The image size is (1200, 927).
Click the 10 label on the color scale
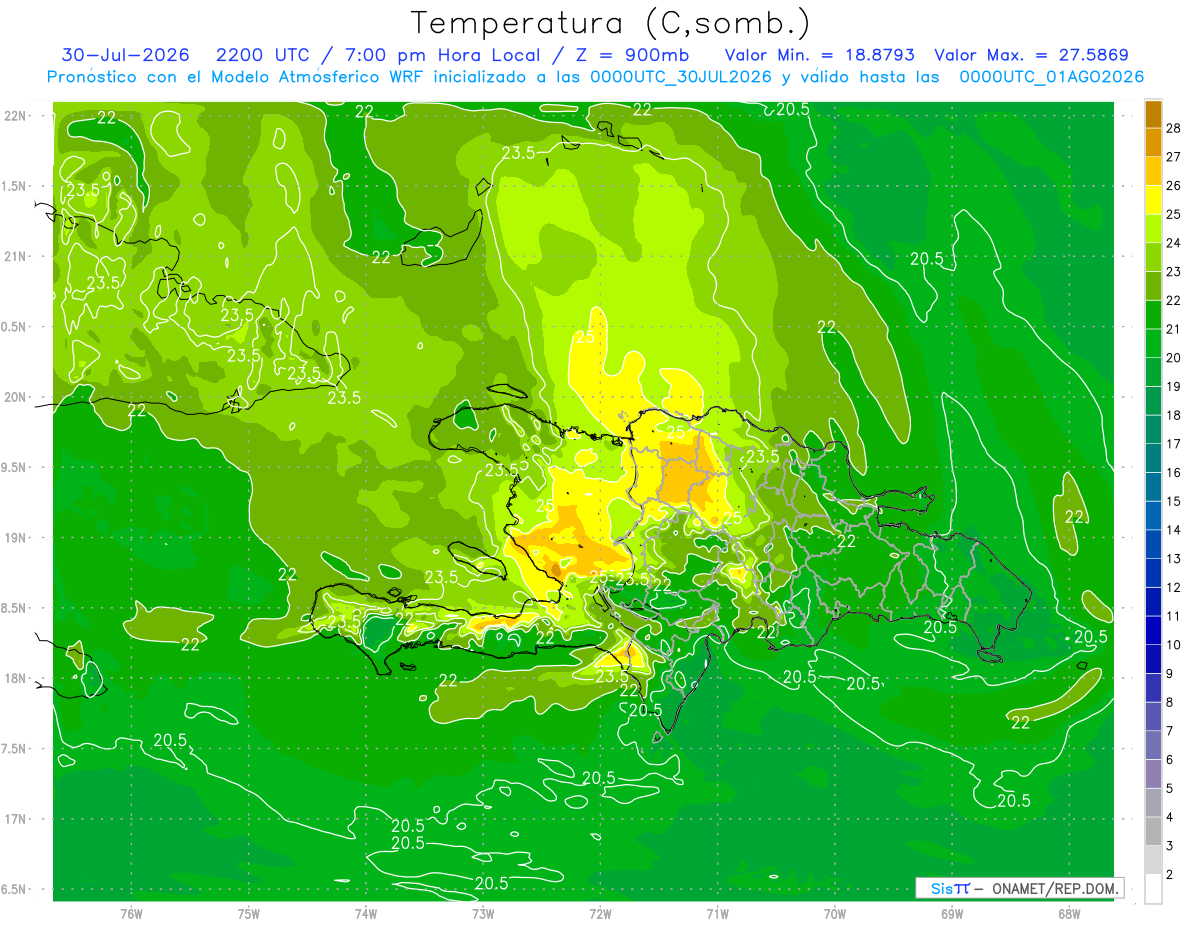(1174, 645)
